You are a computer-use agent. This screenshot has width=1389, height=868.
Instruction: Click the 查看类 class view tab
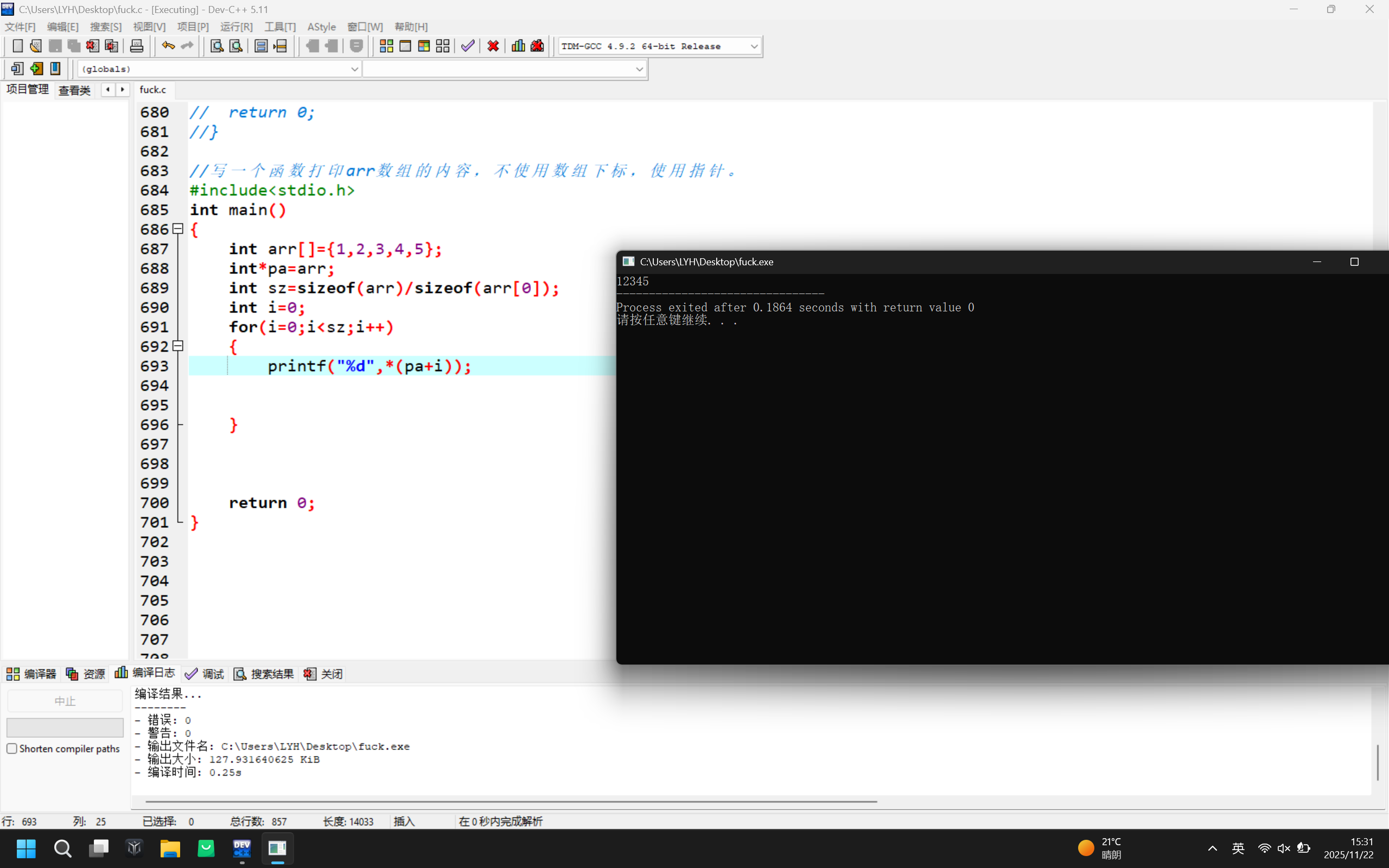(x=75, y=90)
